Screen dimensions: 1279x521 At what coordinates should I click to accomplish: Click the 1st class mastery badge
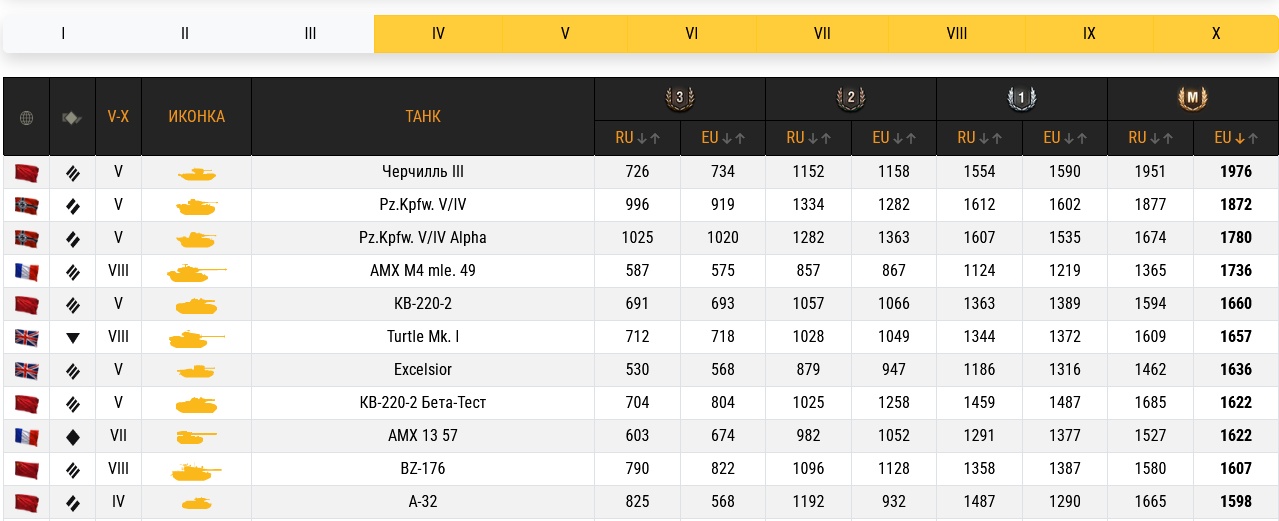pos(1022,98)
